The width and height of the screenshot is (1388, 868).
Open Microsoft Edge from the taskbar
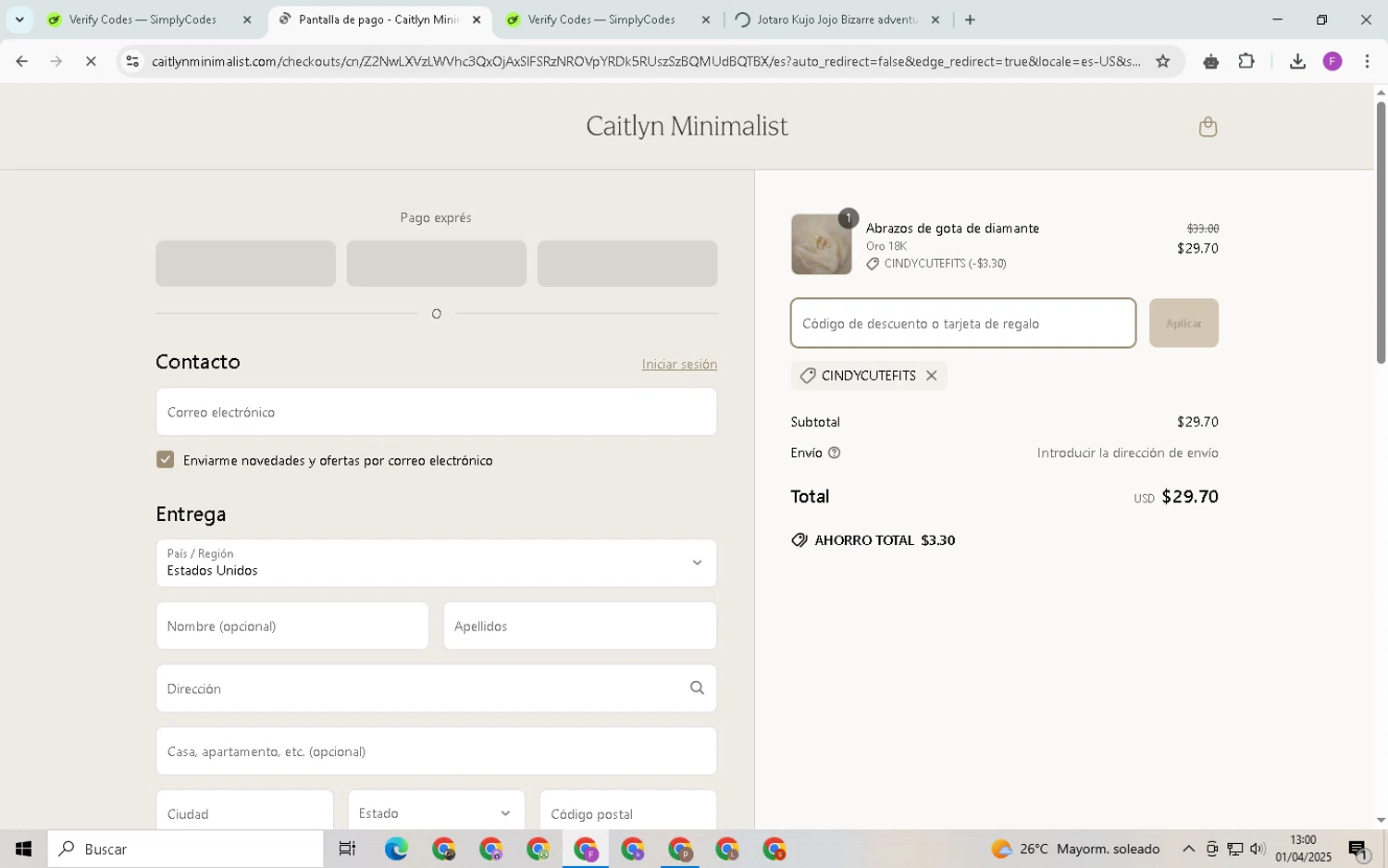pyautogui.click(x=396, y=849)
